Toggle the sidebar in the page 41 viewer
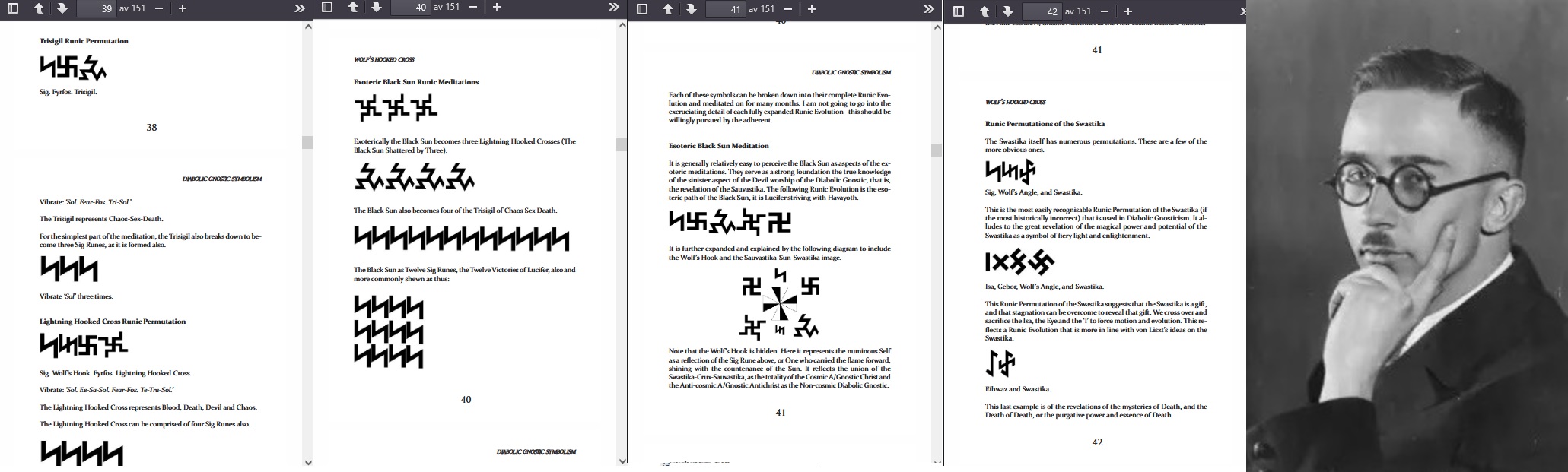 642,9
